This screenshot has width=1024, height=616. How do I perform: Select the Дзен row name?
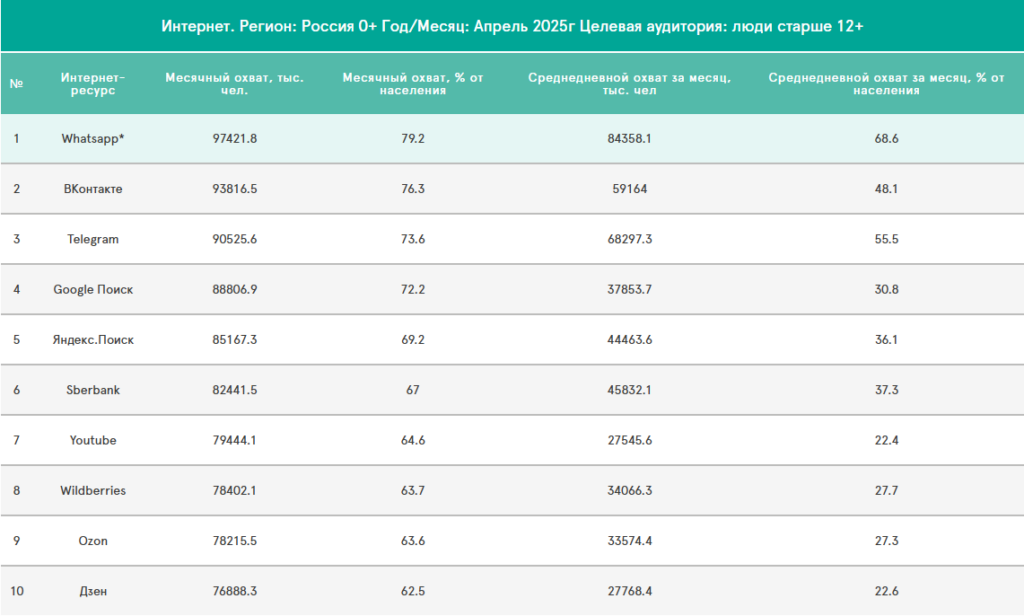(93, 591)
